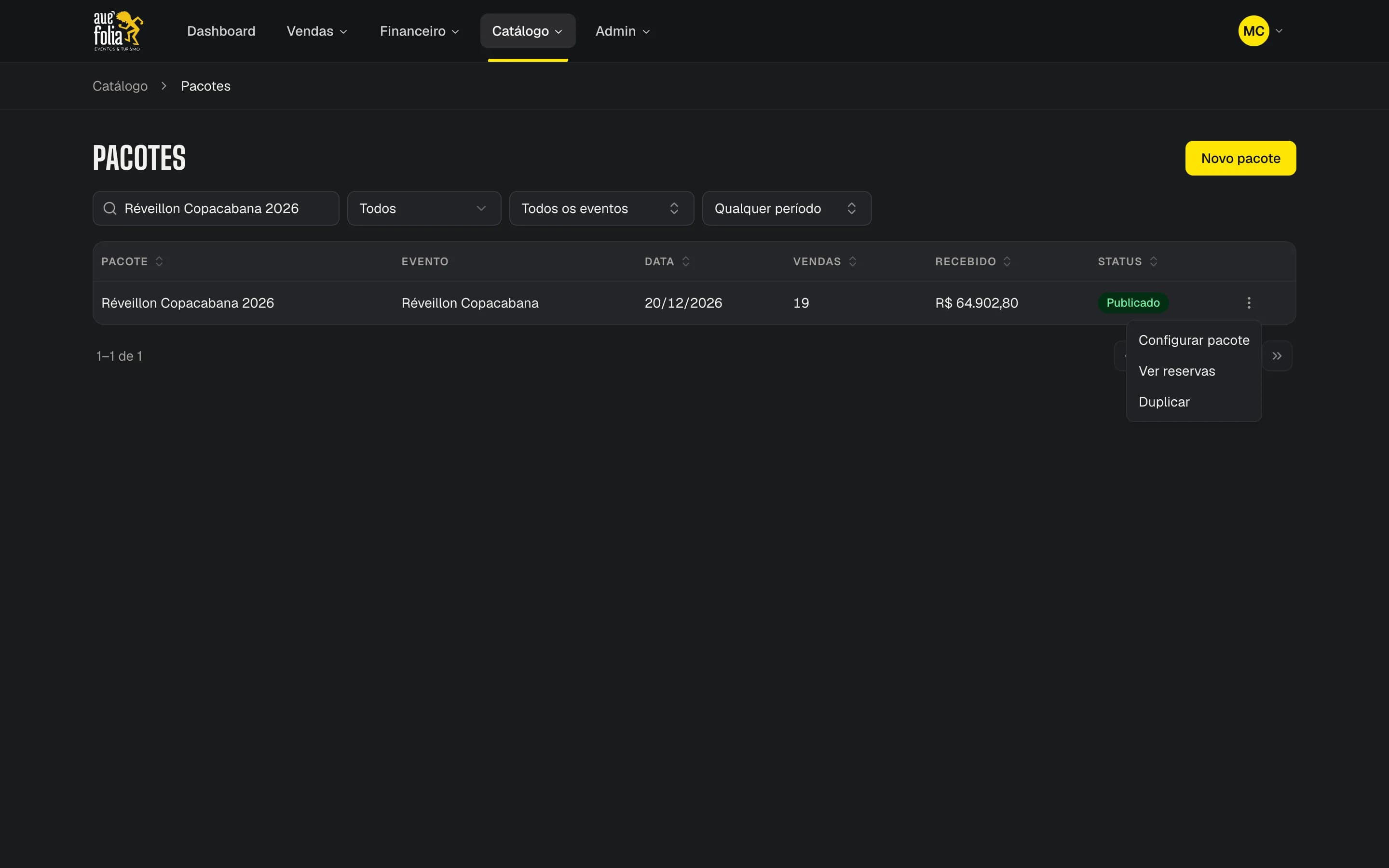Sort table by Vendas column
Screen dimensions: 1389x868
[x=825, y=262]
